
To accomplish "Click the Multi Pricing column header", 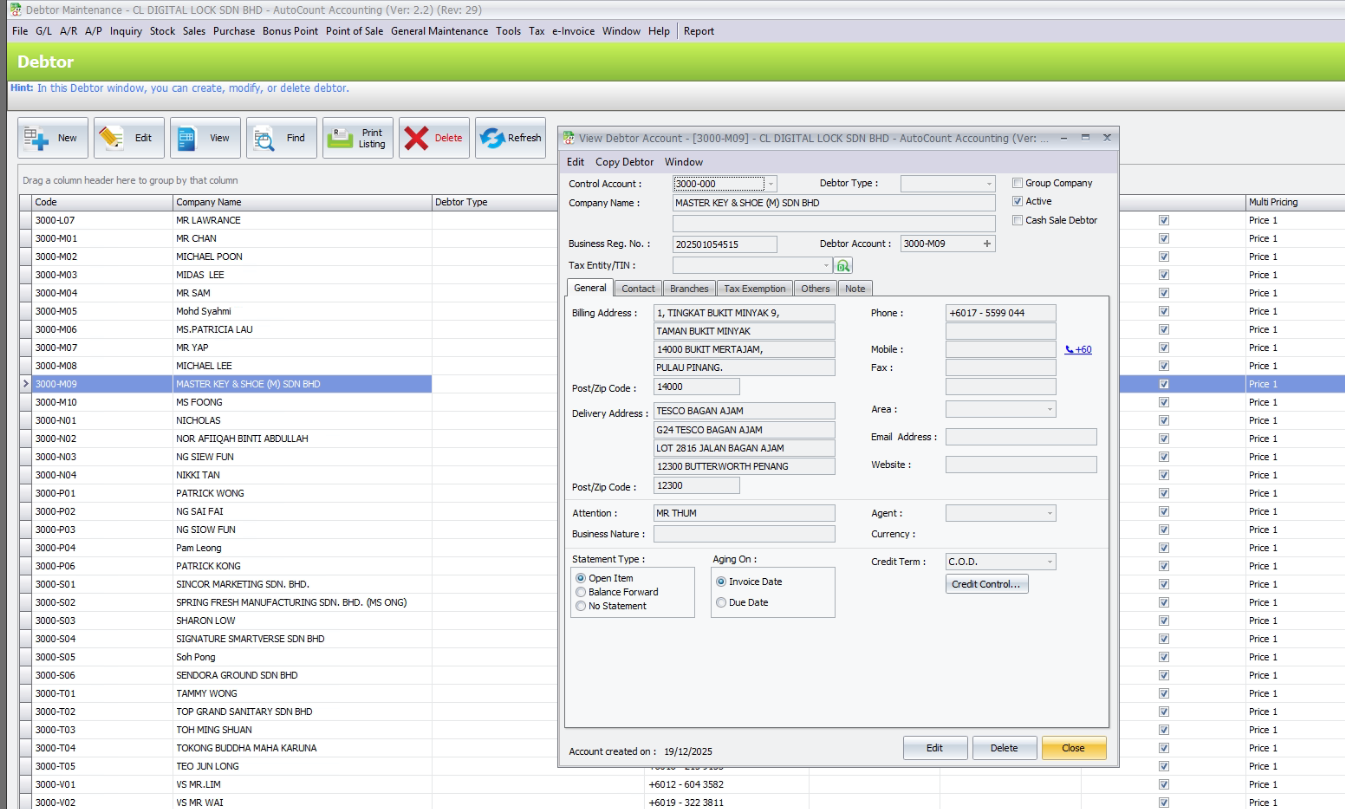I will [x=1295, y=202].
